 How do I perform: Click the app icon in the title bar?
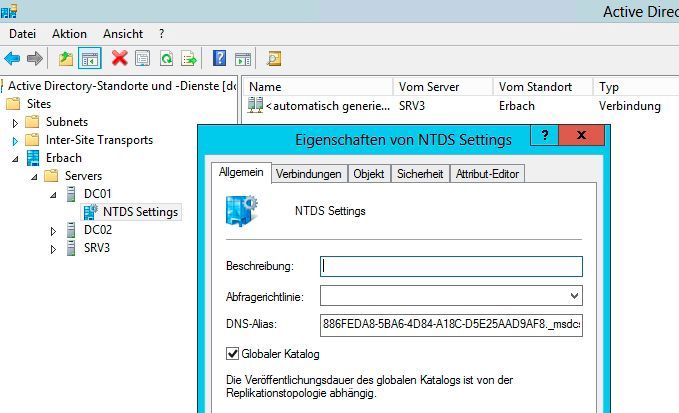click(x=9, y=11)
